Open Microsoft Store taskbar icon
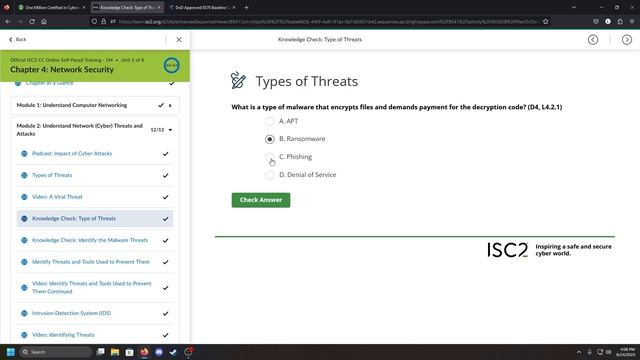 129,352
